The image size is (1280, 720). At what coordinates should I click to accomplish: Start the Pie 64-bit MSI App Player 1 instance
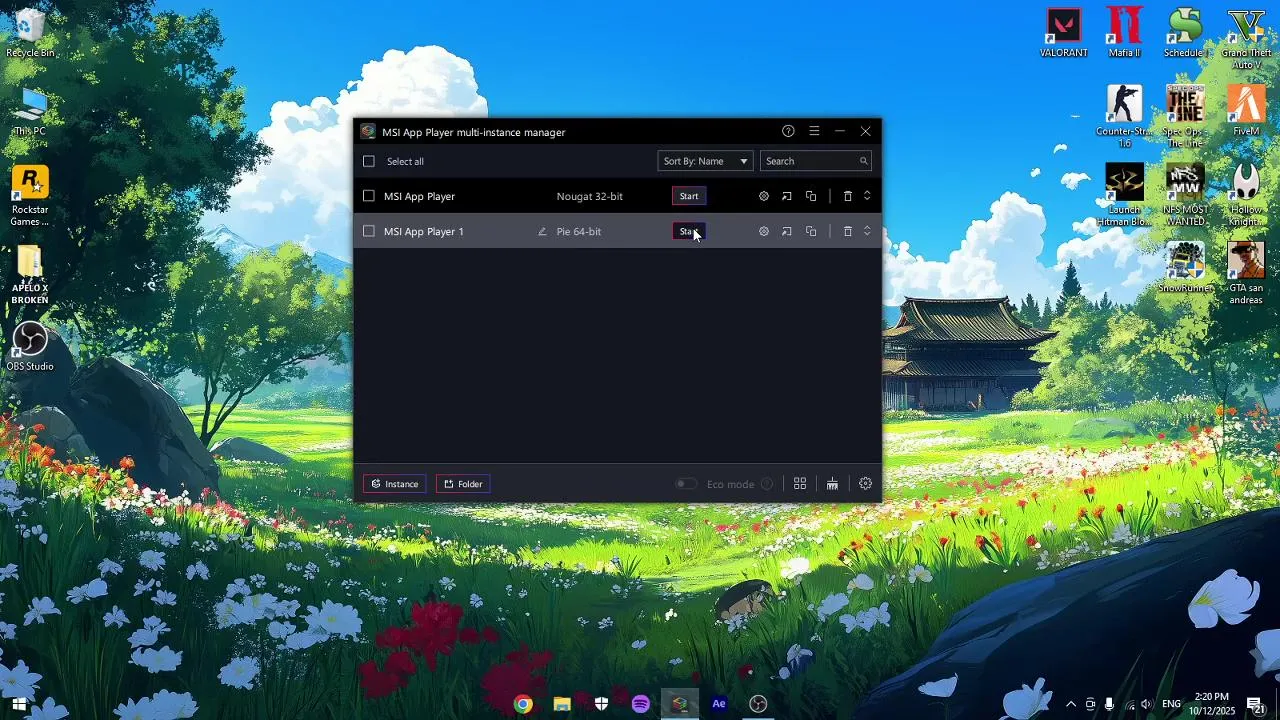[x=689, y=231]
